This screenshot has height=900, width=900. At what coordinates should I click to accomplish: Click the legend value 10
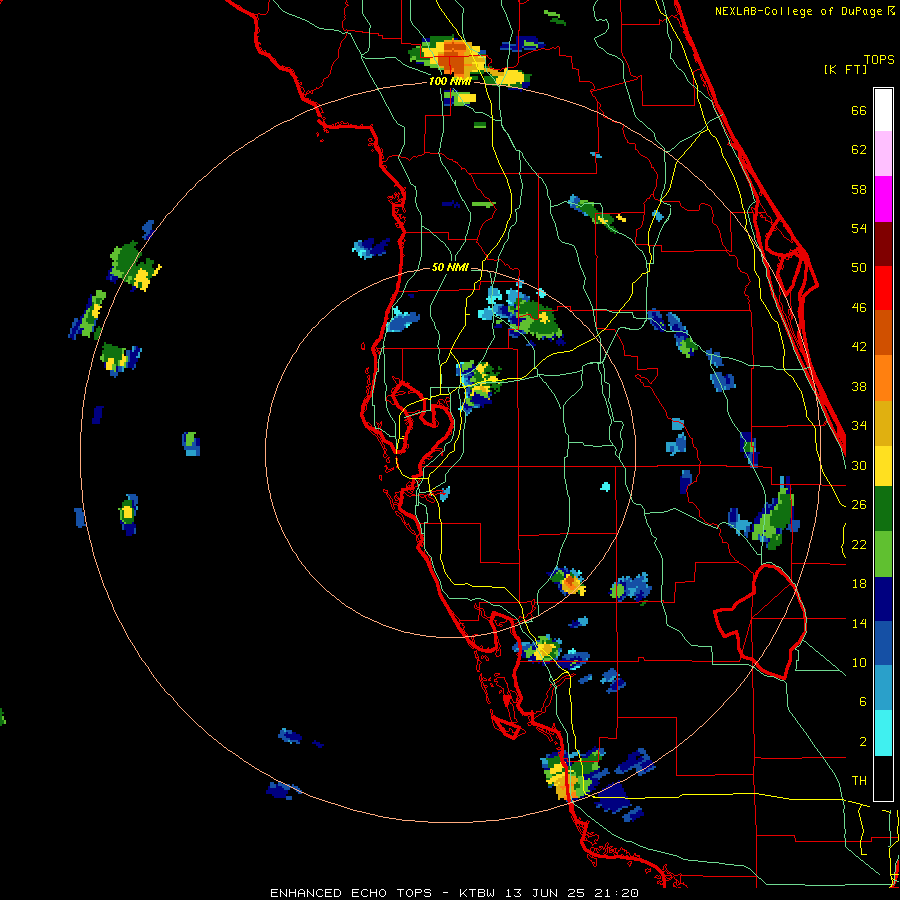point(859,663)
